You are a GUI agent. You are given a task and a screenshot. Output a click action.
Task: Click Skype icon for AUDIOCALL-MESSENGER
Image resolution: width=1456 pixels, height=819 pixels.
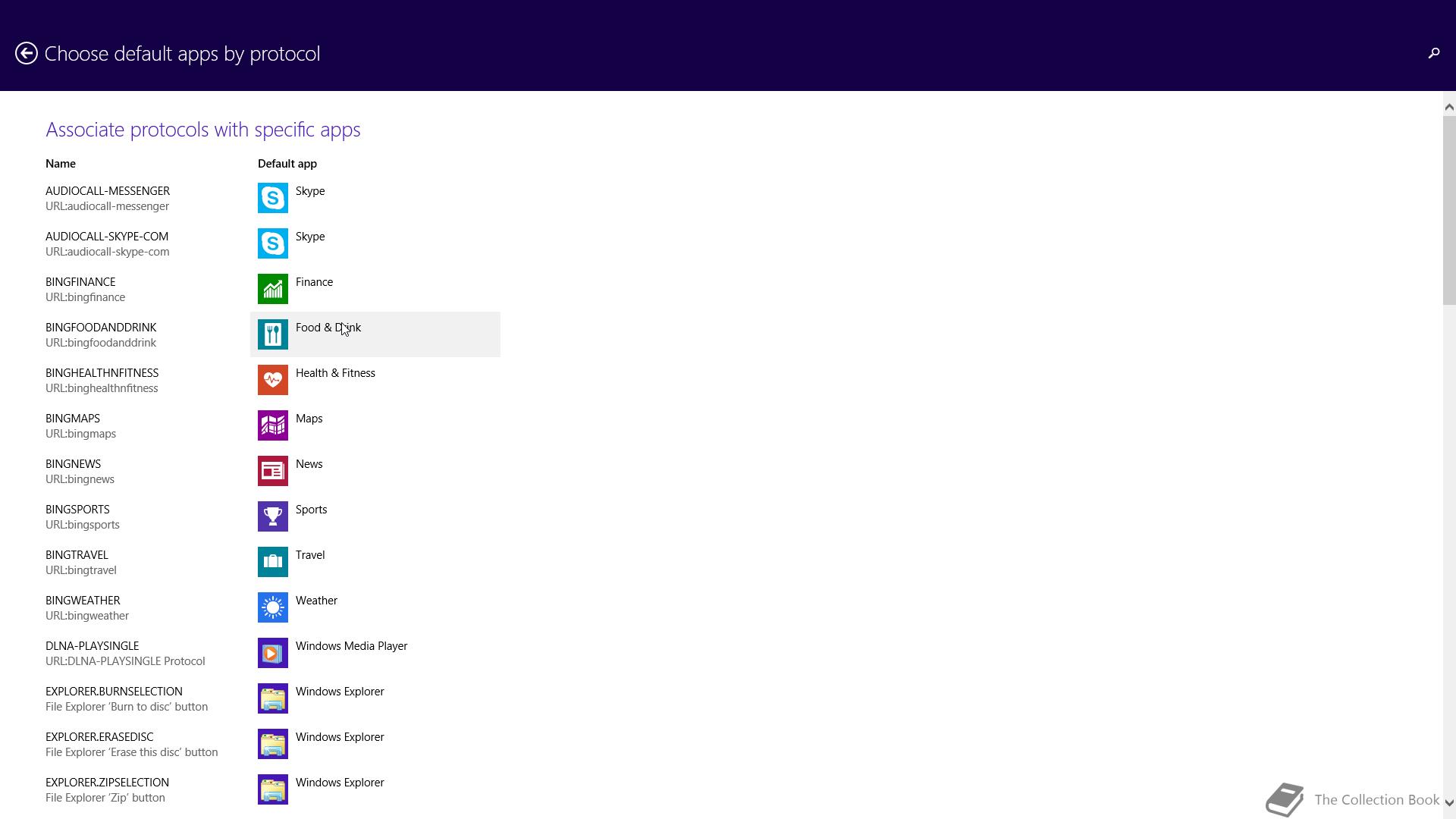pyautogui.click(x=273, y=198)
